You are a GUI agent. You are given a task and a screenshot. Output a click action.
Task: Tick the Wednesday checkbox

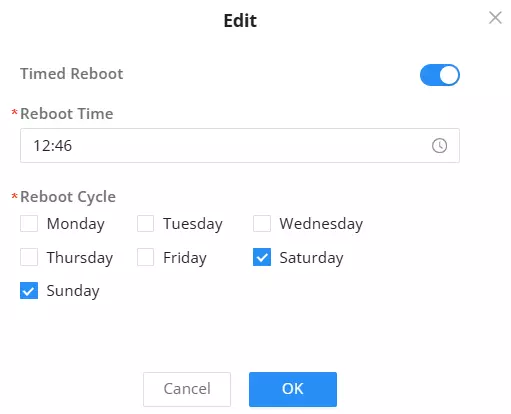click(x=262, y=223)
